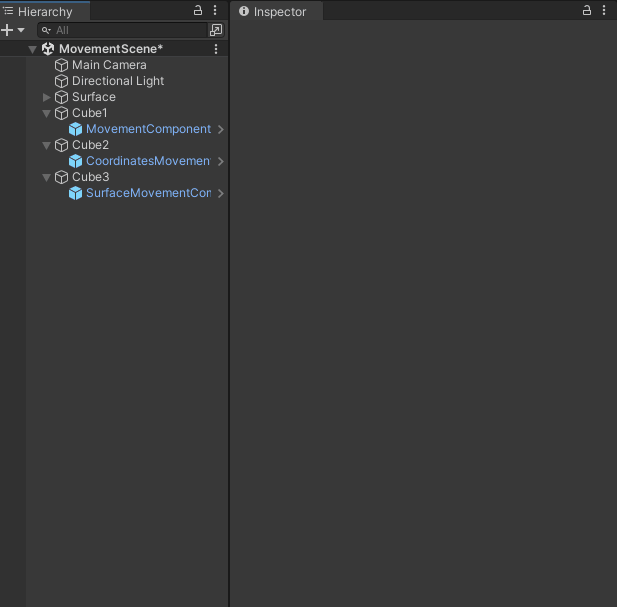Select MovementScene scene row
The width and height of the screenshot is (617, 607).
coord(114,49)
